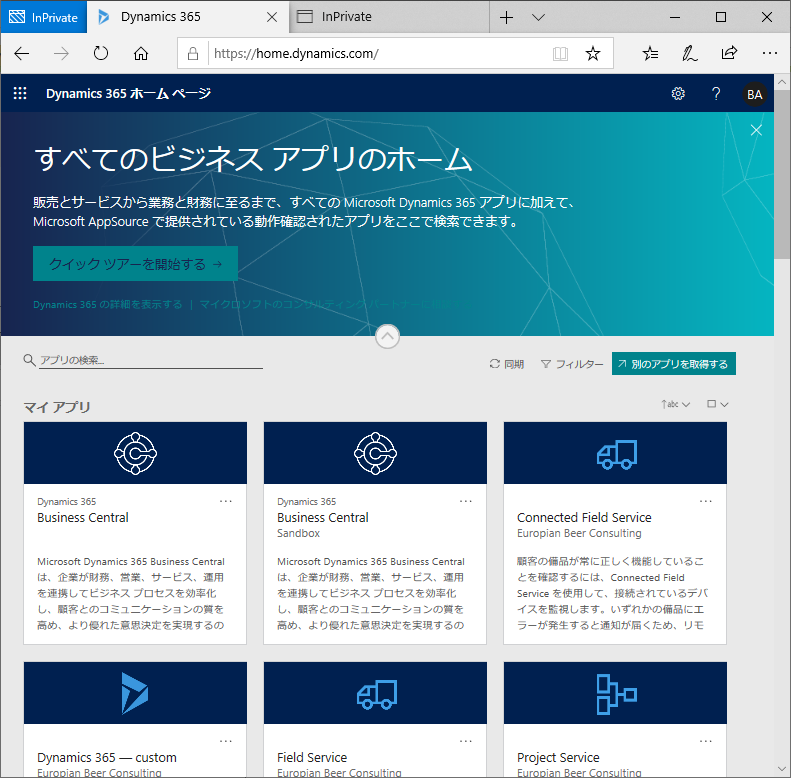The width and height of the screenshot is (791, 778).
Task: Click Dynamics 365 ホーム ページ header title
Action: (129, 94)
